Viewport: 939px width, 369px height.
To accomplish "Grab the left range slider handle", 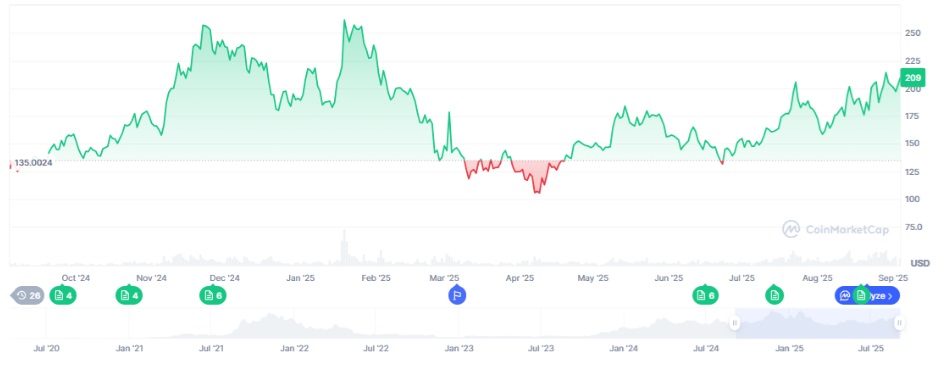I will pos(735,323).
